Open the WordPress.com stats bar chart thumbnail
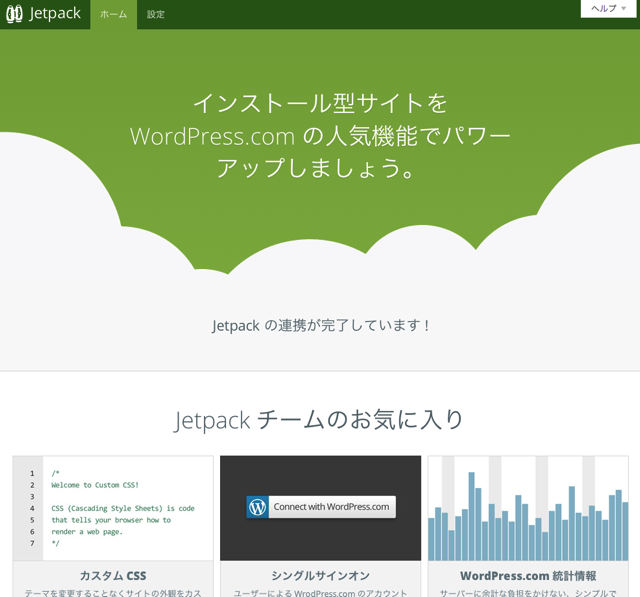 [x=528, y=508]
